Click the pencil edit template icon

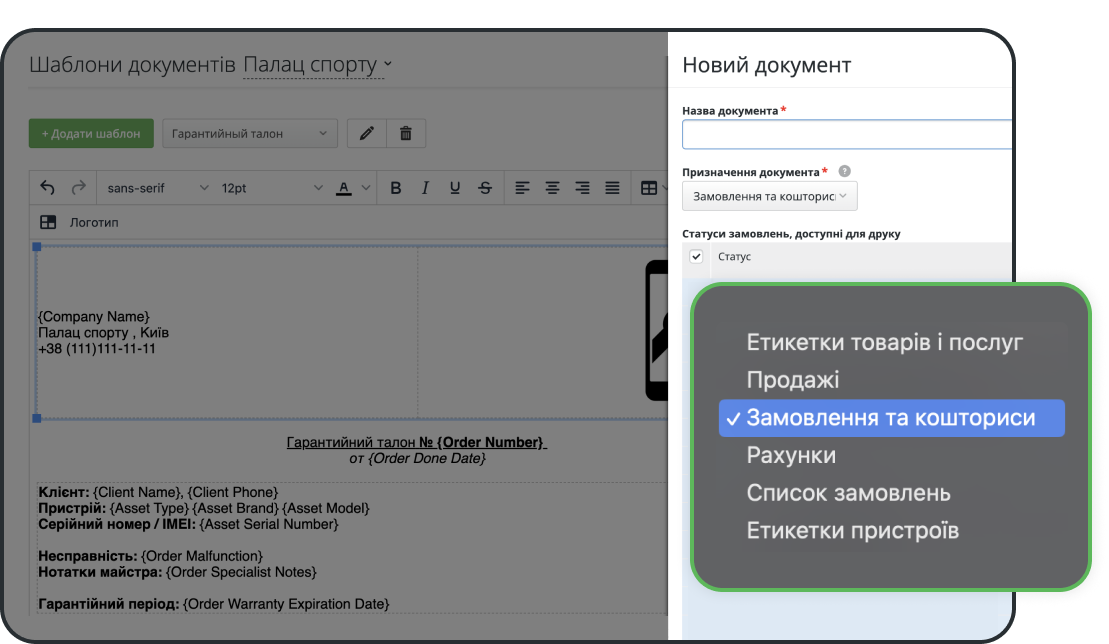366,133
